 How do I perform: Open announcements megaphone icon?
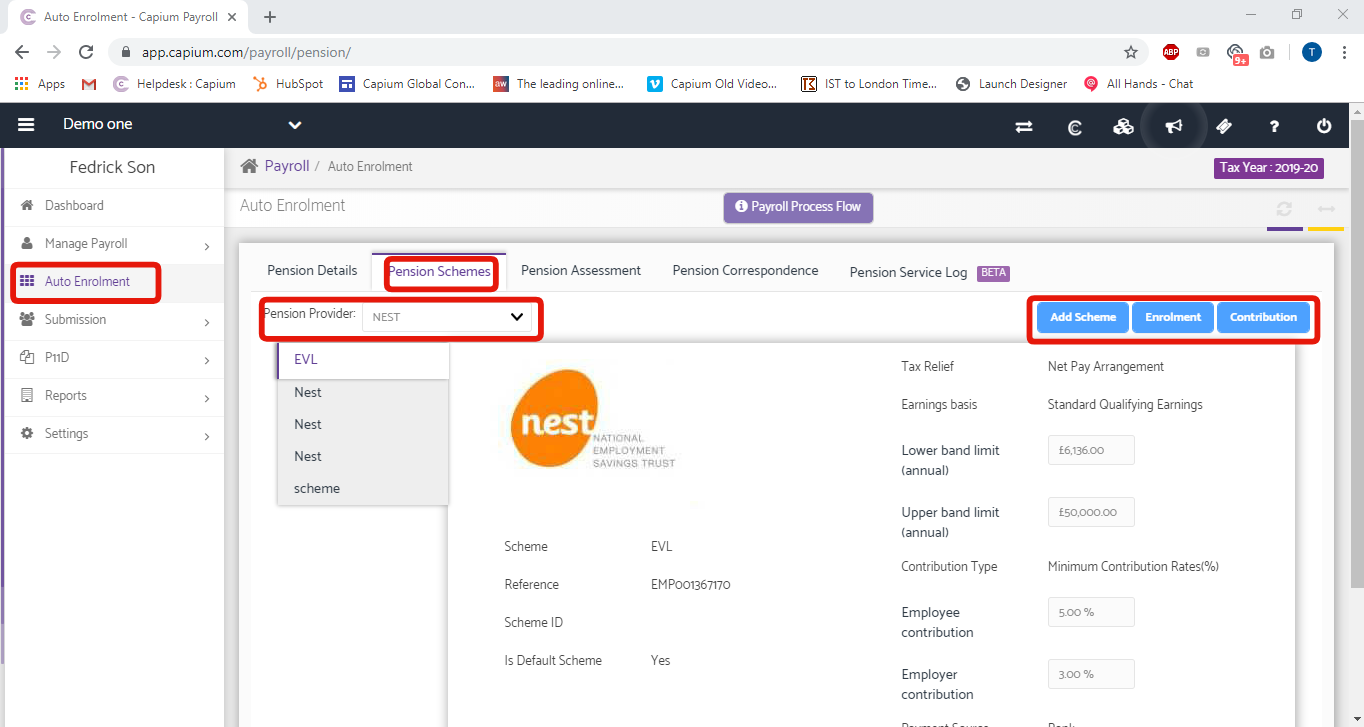point(1174,126)
